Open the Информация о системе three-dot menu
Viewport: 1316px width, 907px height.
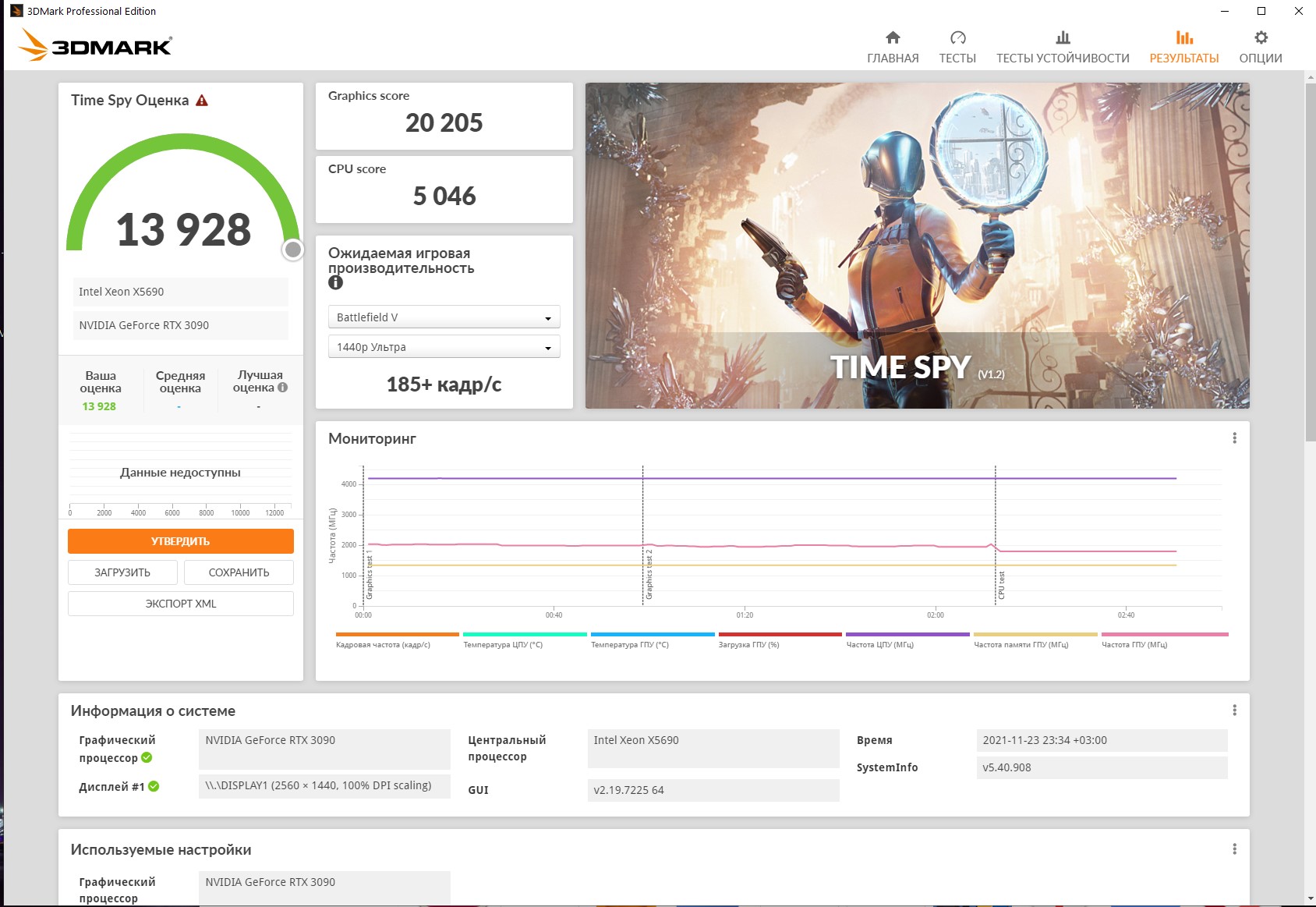coord(1234,710)
